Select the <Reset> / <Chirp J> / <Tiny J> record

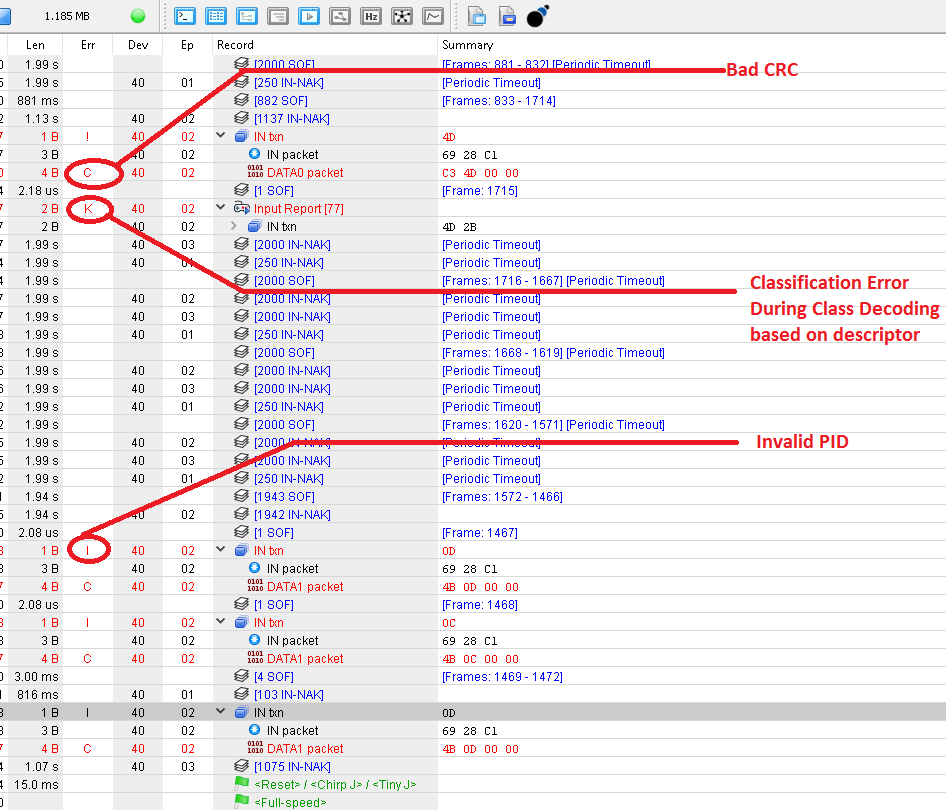click(x=335, y=785)
